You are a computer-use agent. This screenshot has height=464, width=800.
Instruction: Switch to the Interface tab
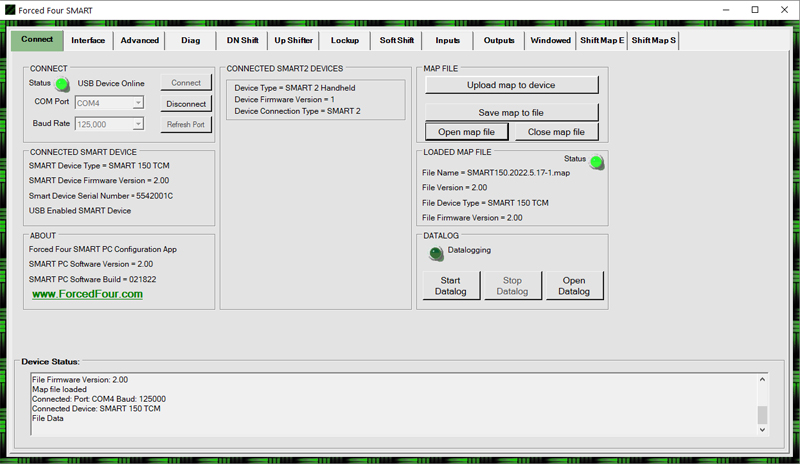click(88, 41)
